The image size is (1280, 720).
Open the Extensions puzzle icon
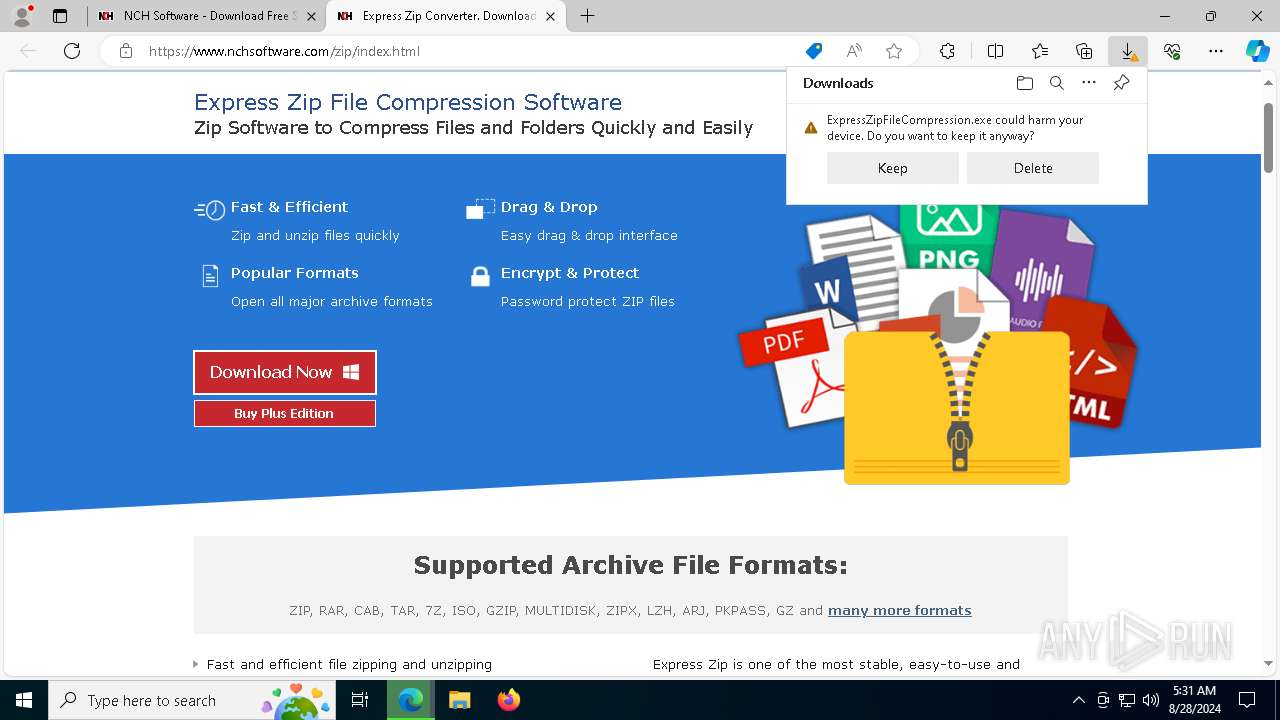click(x=947, y=51)
